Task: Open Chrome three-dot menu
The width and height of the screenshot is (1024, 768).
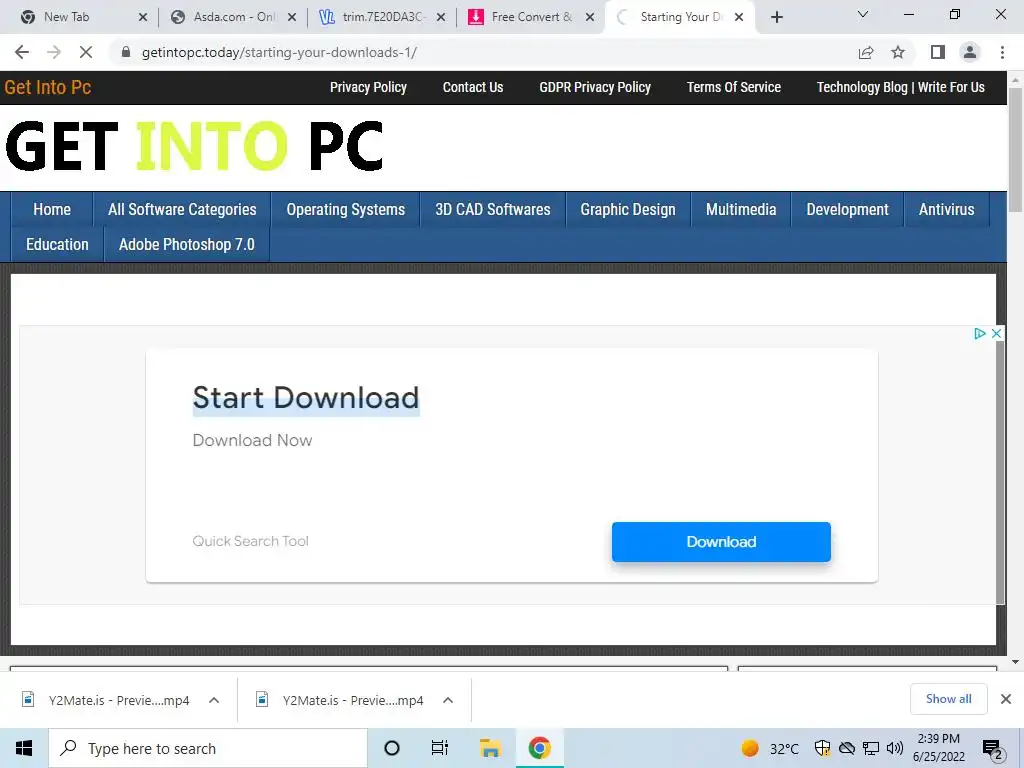Action: (1002, 52)
